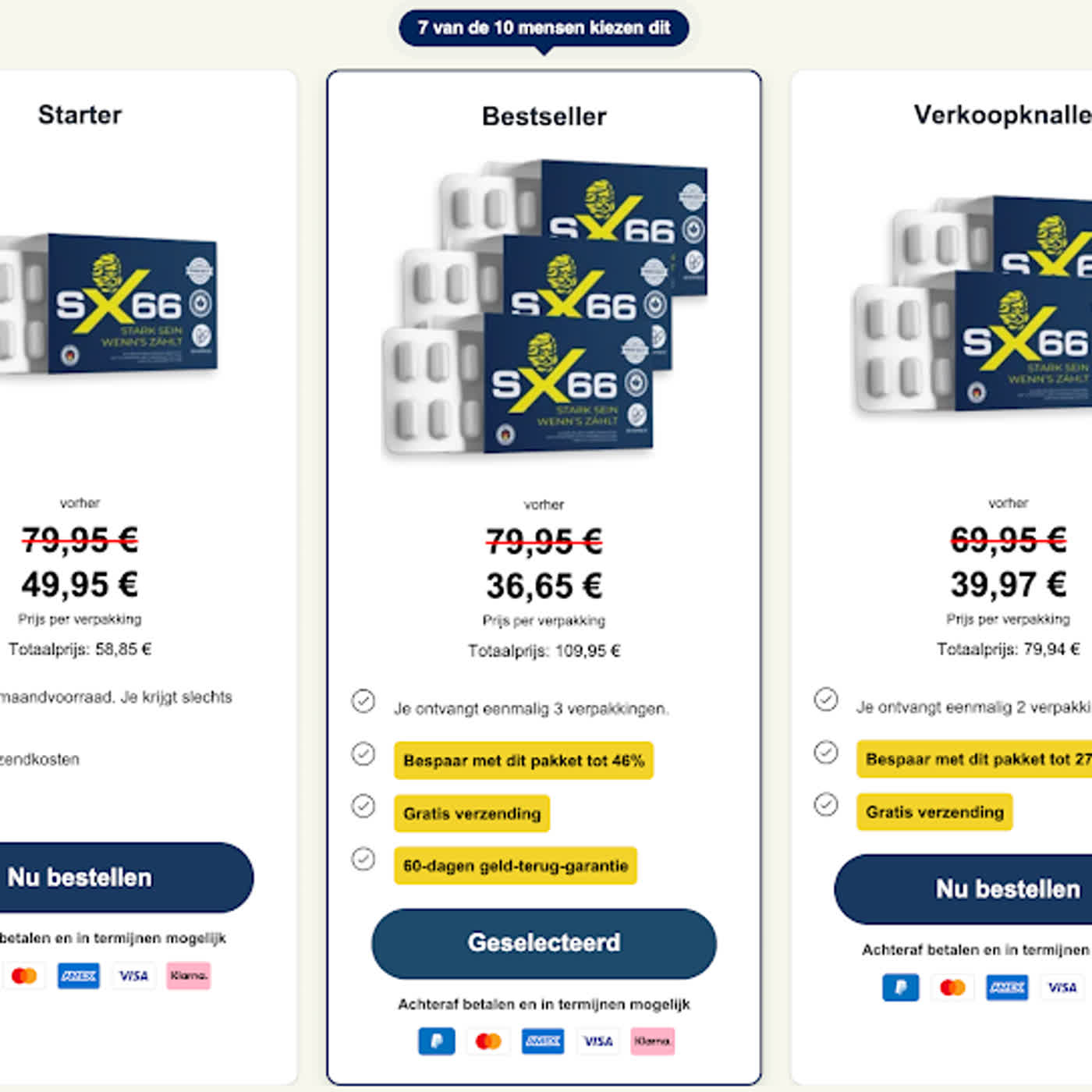Click the Klarna icon under Bestseller
This screenshot has width=1092, height=1092.
click(x=652, y=1041)
